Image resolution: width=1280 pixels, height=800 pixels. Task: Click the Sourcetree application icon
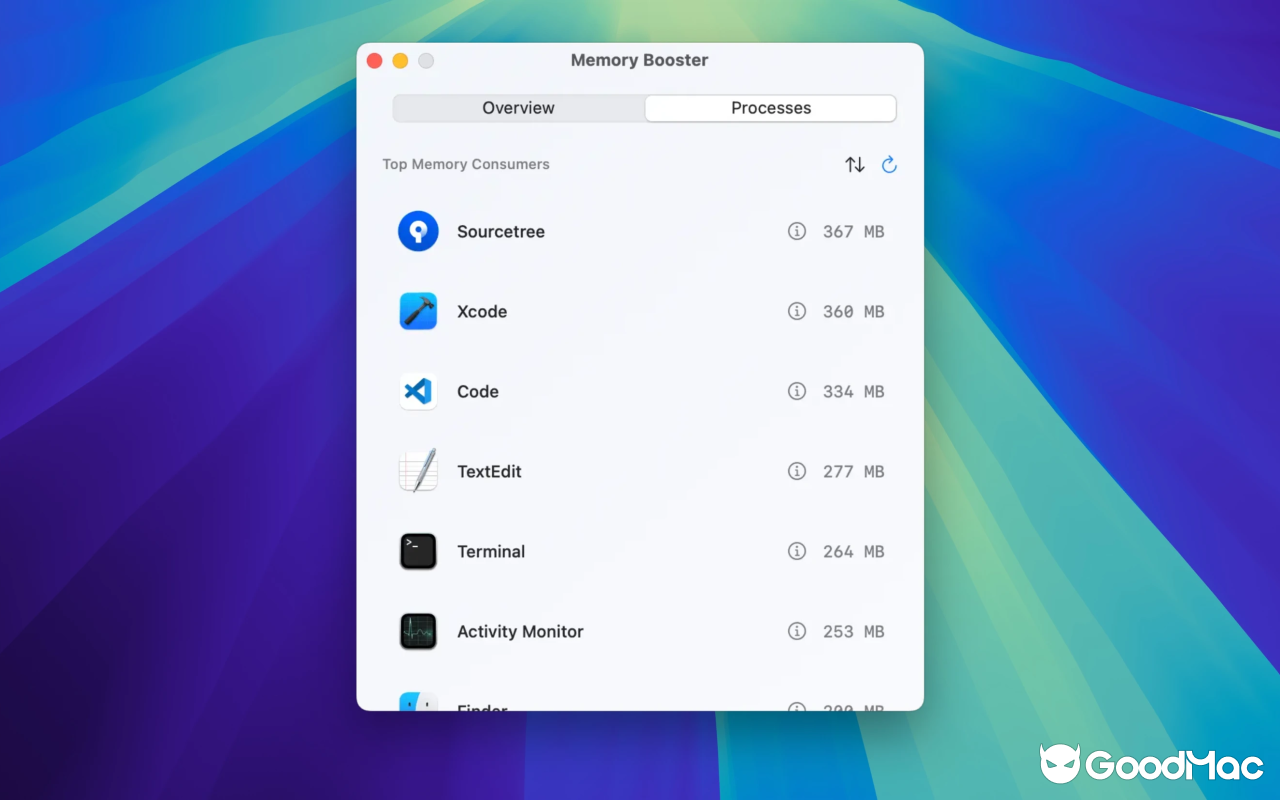417,231
